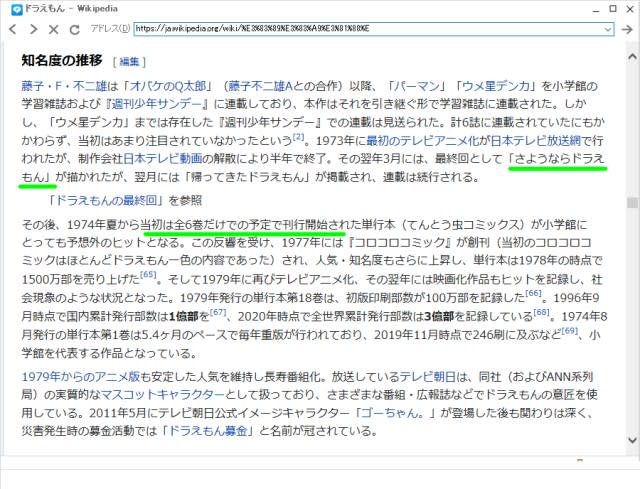Viewport: 640px width, 489px height.
Task: Open the 藤子不二雄A link
Action: (x=260, y=86)
